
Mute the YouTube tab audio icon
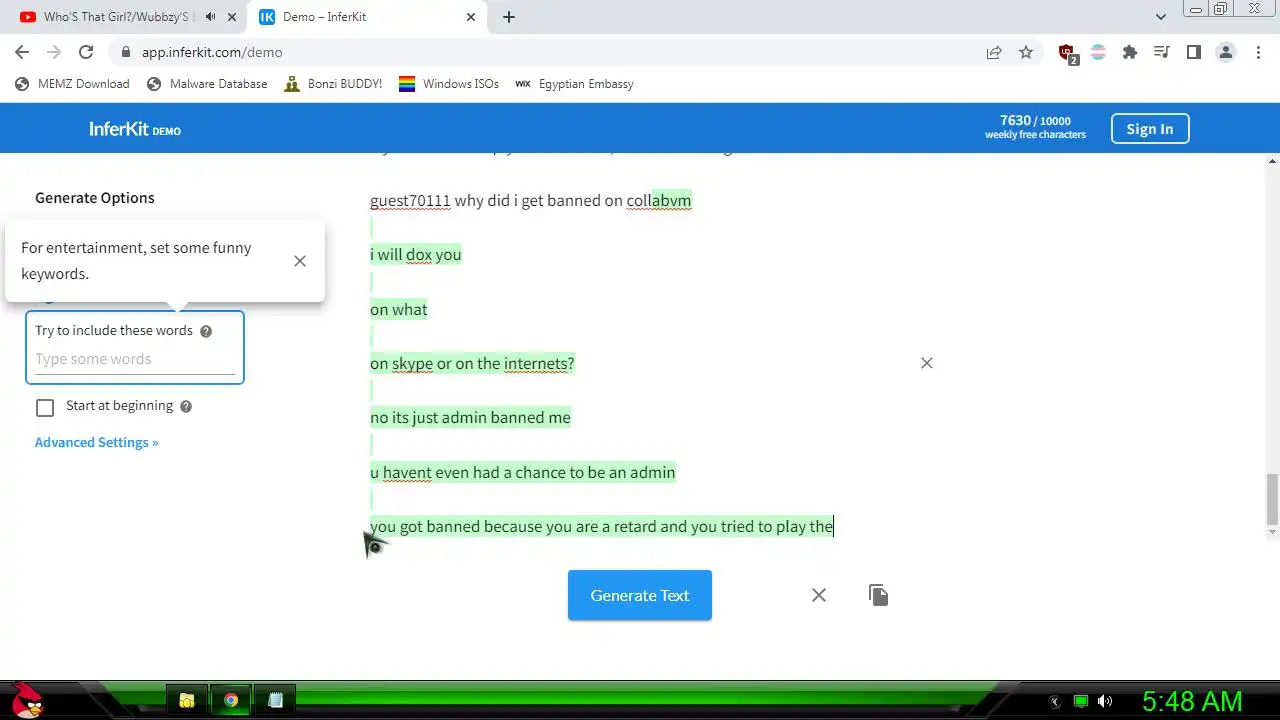coord(210,17)
